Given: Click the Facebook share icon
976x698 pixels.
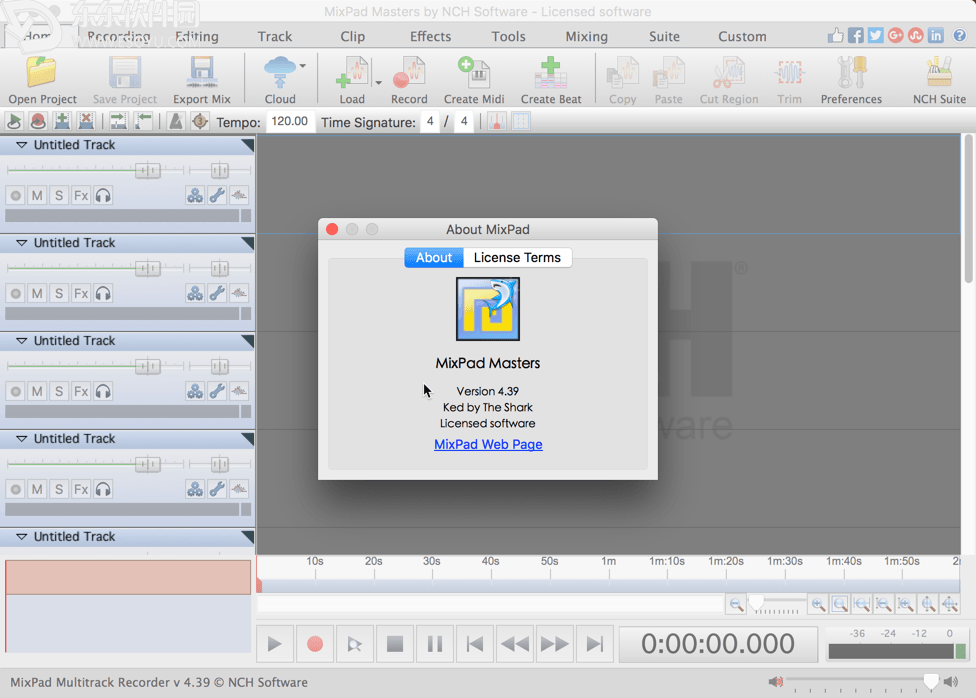Looking at the screenshot, I should pos(856,35).
